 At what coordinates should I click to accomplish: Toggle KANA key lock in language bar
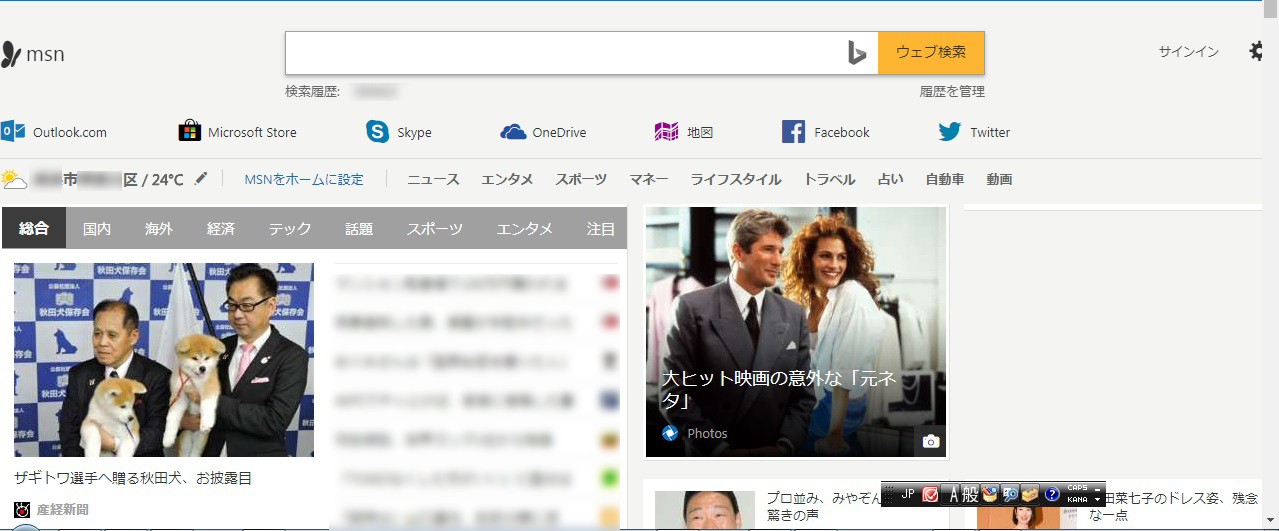[x=1077, y=499]
